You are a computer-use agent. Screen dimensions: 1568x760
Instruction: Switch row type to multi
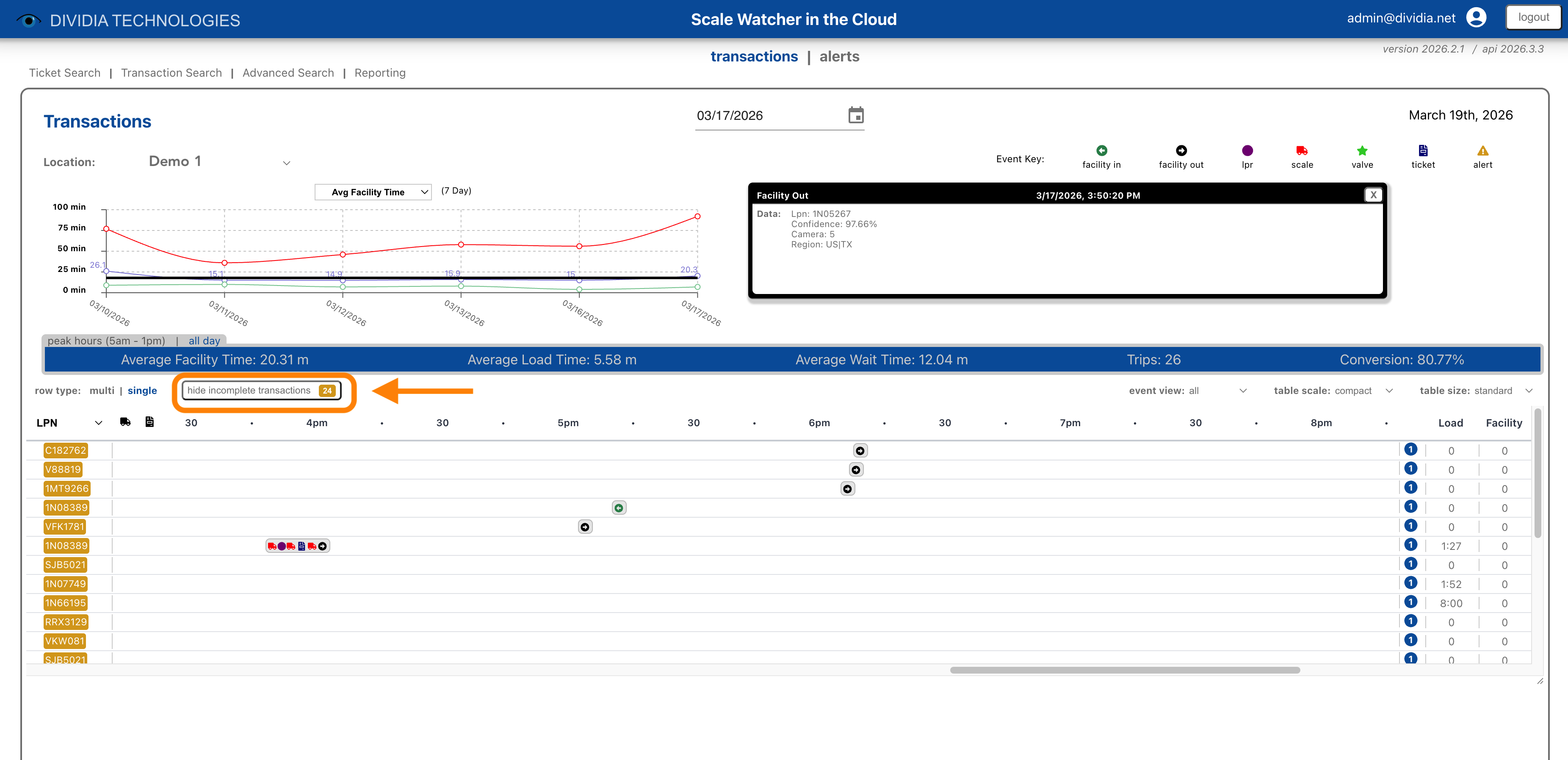(102, 390)
